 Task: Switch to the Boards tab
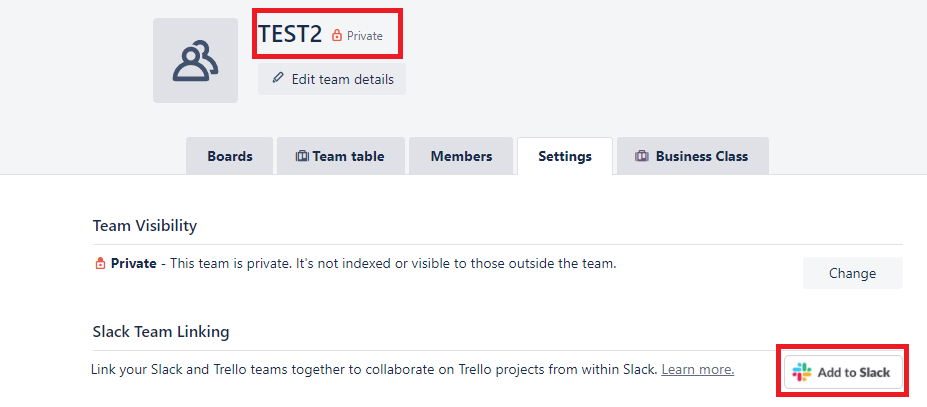pyautogui.click(x=230, y=156)
